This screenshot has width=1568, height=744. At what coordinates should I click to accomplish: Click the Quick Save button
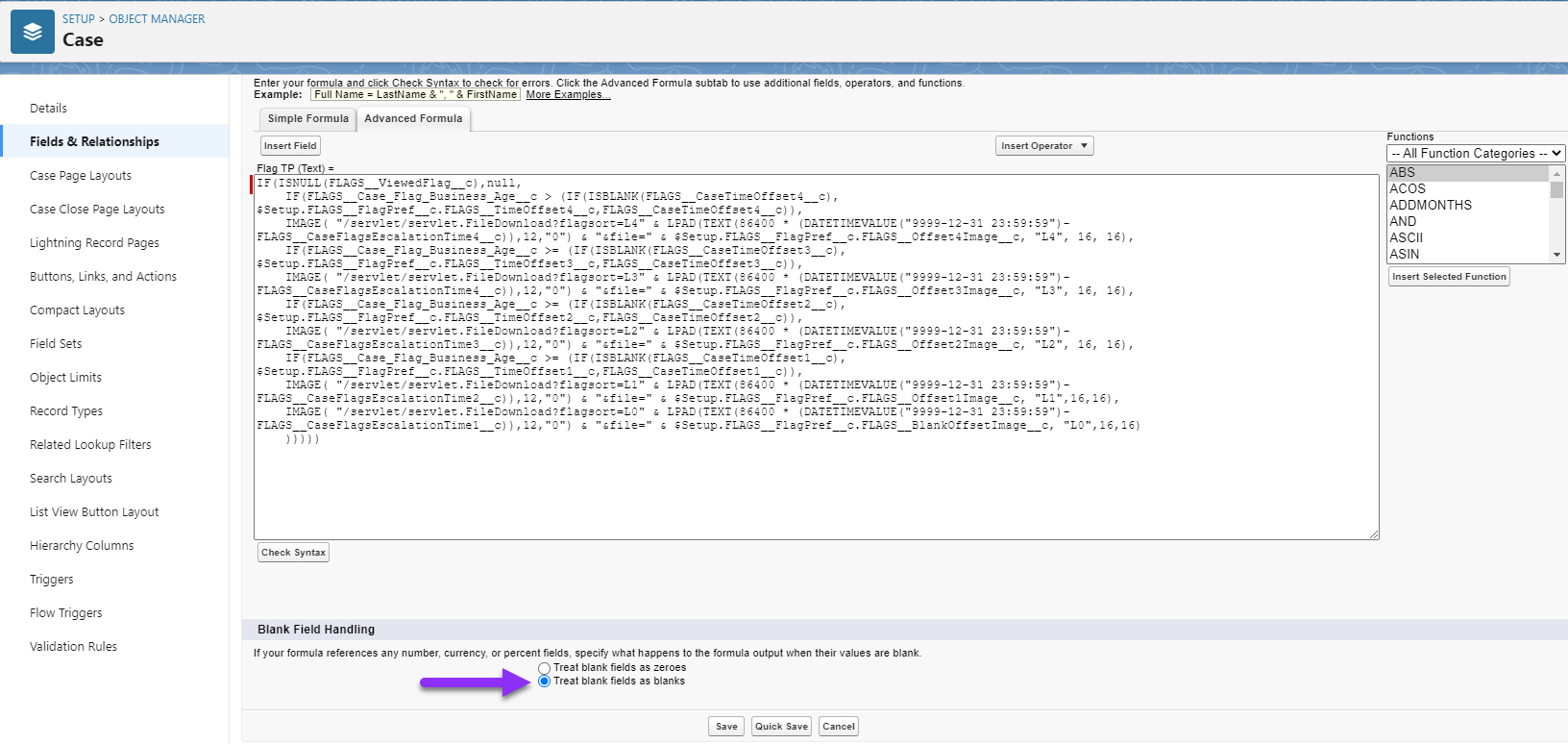click(781, 727)
